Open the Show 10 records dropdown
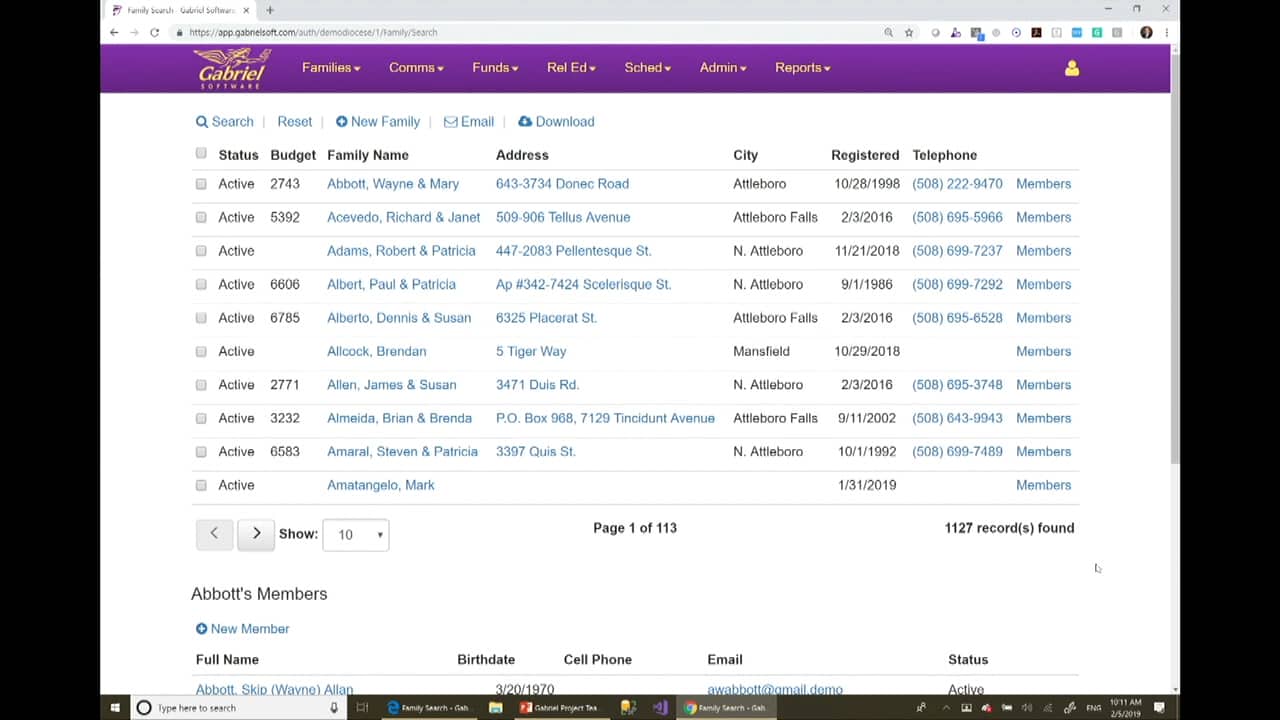 click(x=356, y=535)
